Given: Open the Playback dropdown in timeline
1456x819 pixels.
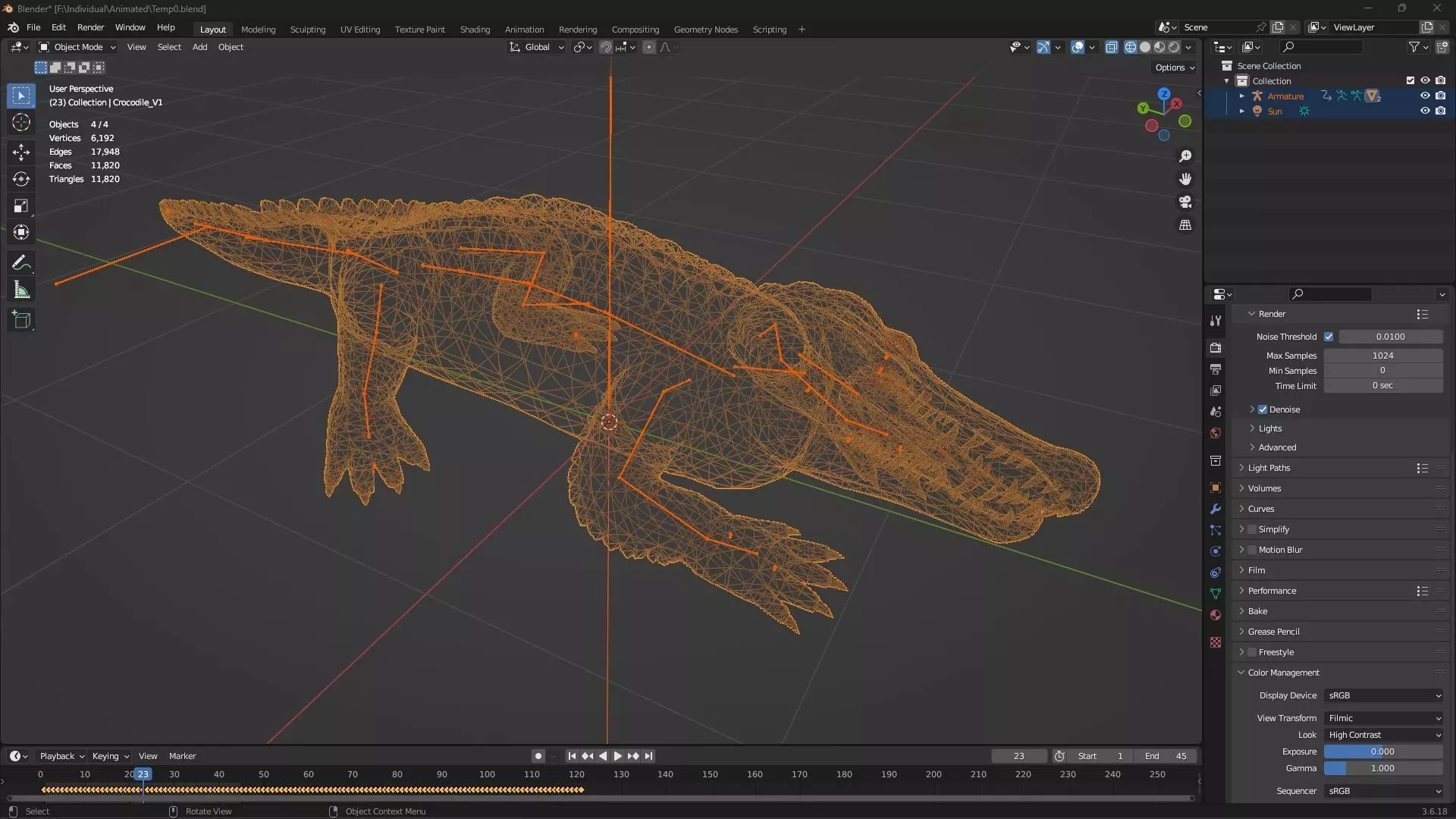Looking at the screenshot, I should click(61, 756).
